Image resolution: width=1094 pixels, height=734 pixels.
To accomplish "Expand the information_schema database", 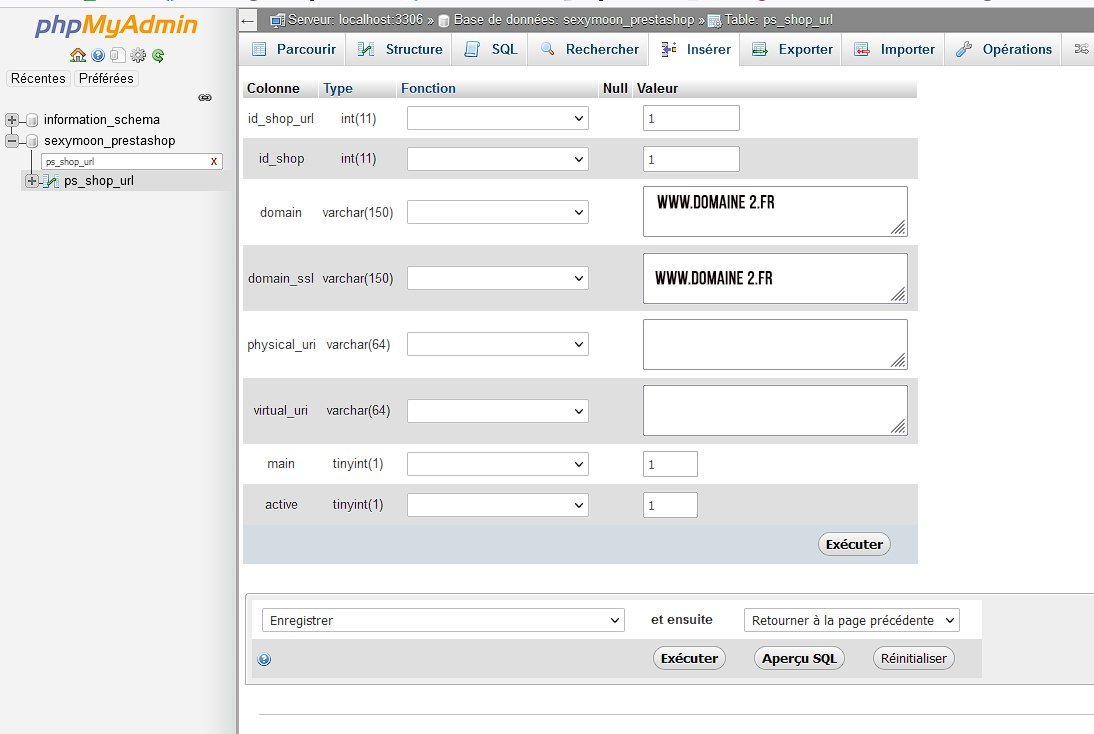I will pos(12,120).
